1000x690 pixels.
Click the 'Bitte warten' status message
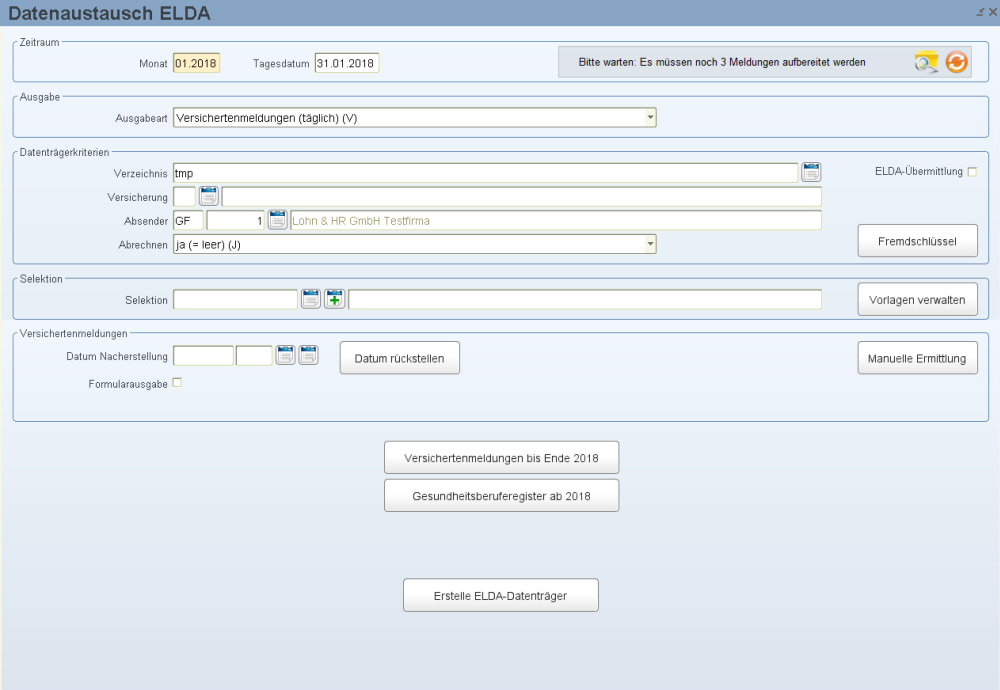click(722, 62)
